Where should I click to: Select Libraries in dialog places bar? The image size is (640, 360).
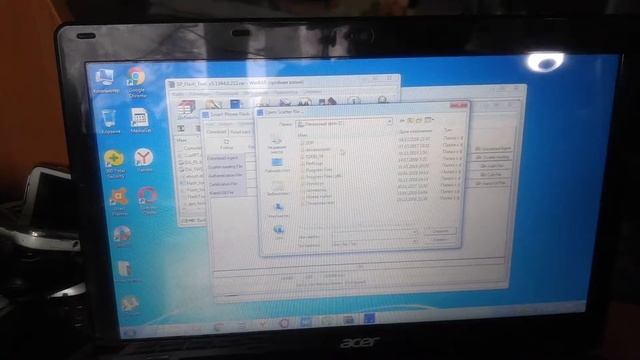278,188
